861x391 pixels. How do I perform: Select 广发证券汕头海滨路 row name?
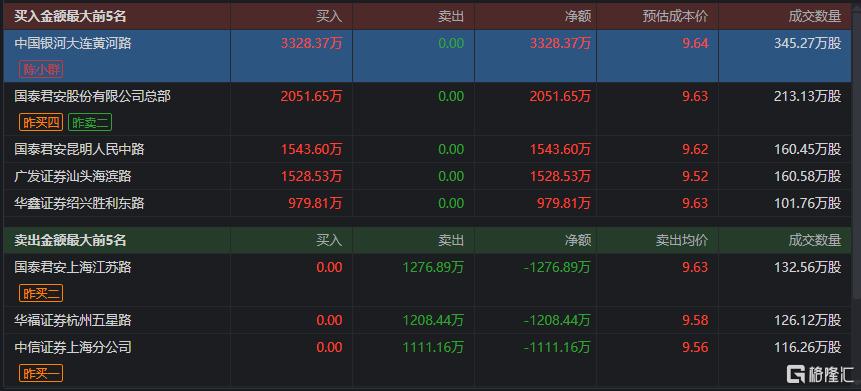pos(73,176)
